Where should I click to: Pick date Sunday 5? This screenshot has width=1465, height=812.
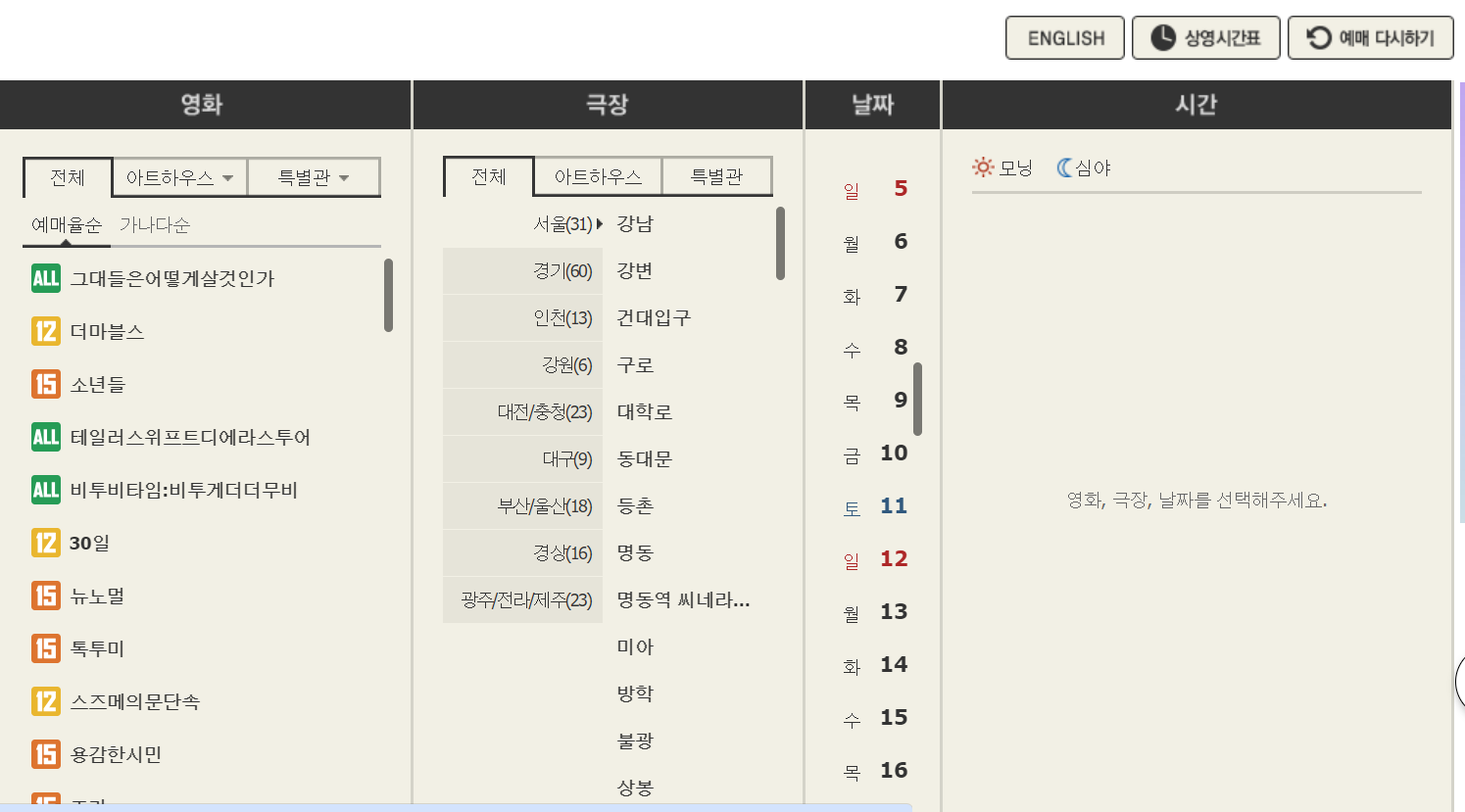coord(875,188)
